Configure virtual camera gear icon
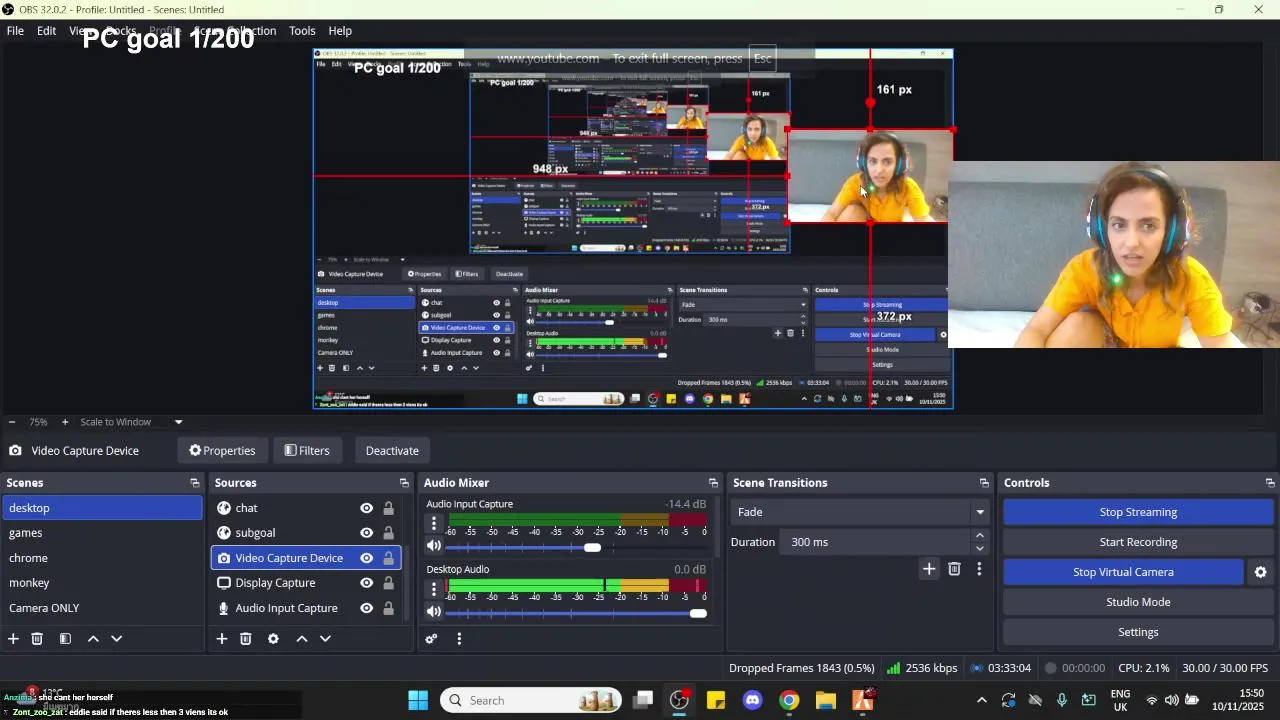 (1260, 572)
